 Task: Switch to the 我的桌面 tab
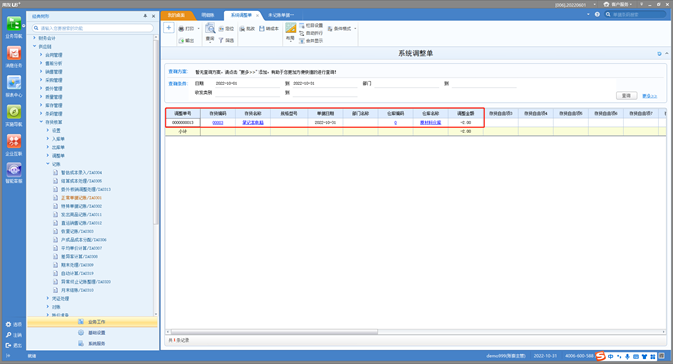pyautogui.click(x=176, y=15)
